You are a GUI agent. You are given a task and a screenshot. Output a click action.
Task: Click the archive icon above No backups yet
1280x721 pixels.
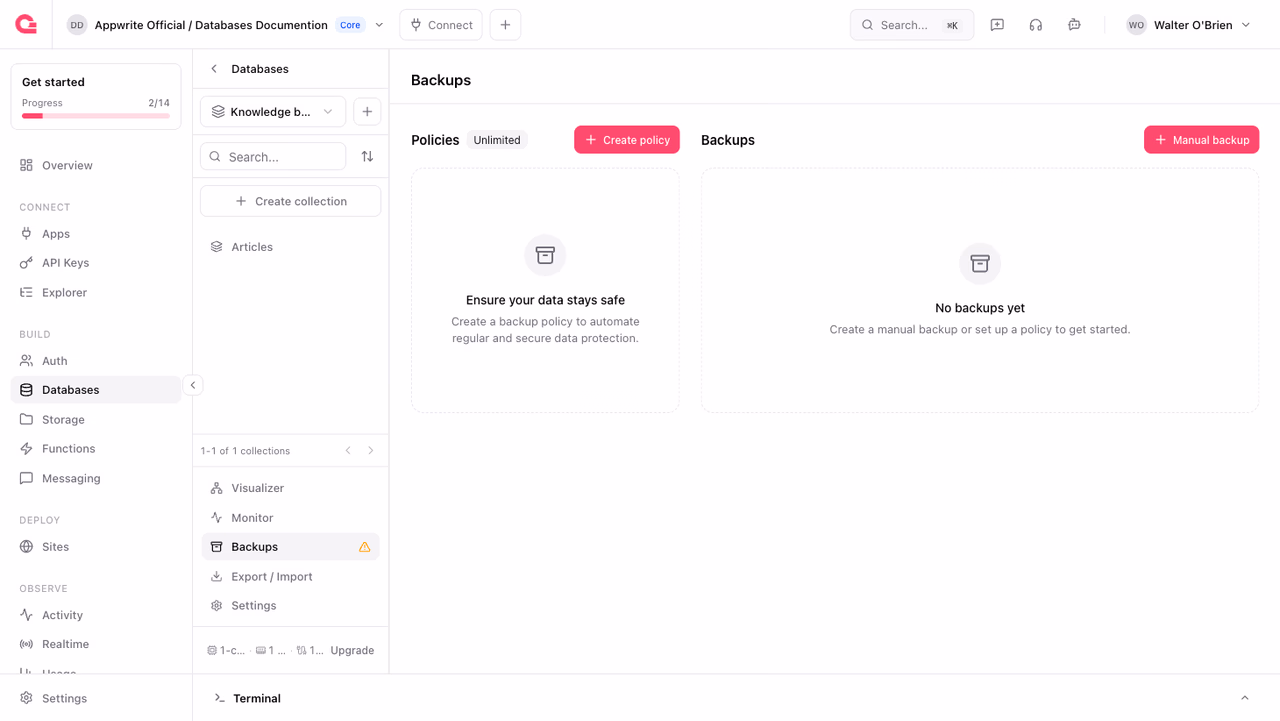(980, 263)
